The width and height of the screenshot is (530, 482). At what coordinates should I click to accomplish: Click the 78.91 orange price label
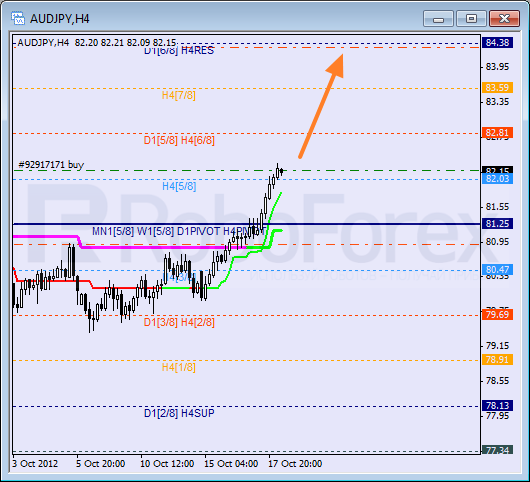point(497,360)
